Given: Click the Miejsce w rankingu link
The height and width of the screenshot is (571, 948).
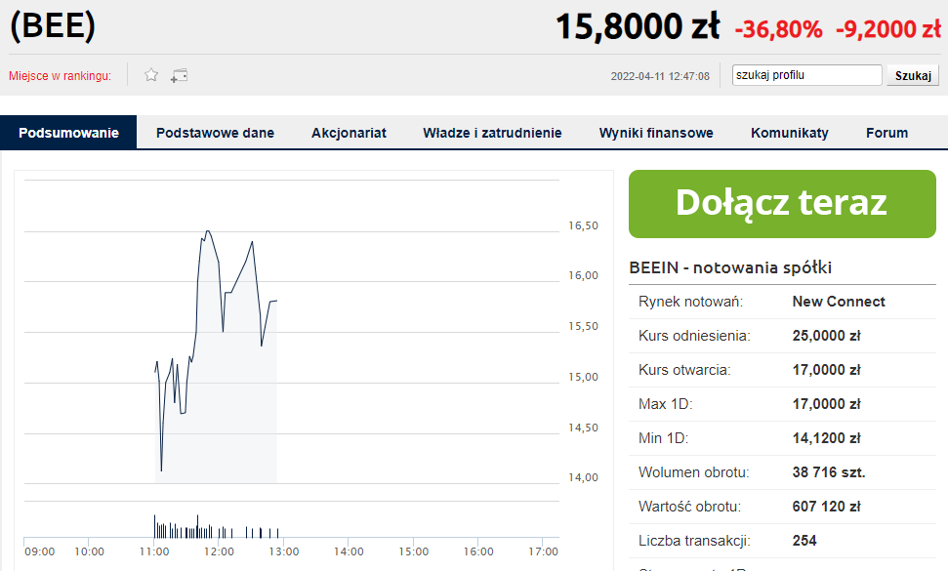Looking at the screenshot, I should click(60, 76).
